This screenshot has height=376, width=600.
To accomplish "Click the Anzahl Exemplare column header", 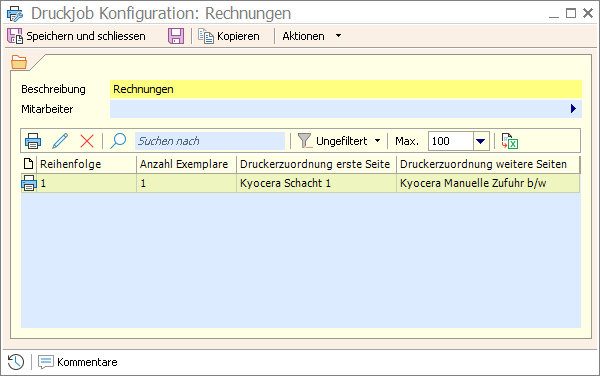I will point(186,164).
